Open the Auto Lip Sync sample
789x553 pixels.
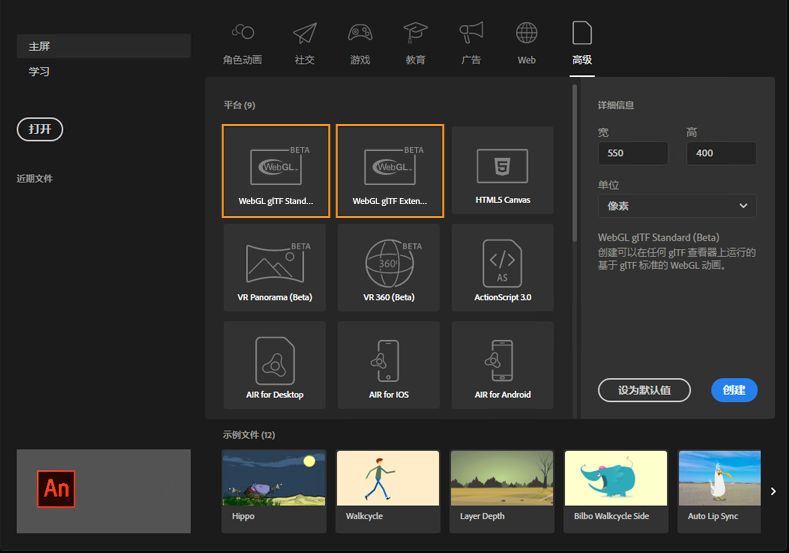click(x=720, y=491)
